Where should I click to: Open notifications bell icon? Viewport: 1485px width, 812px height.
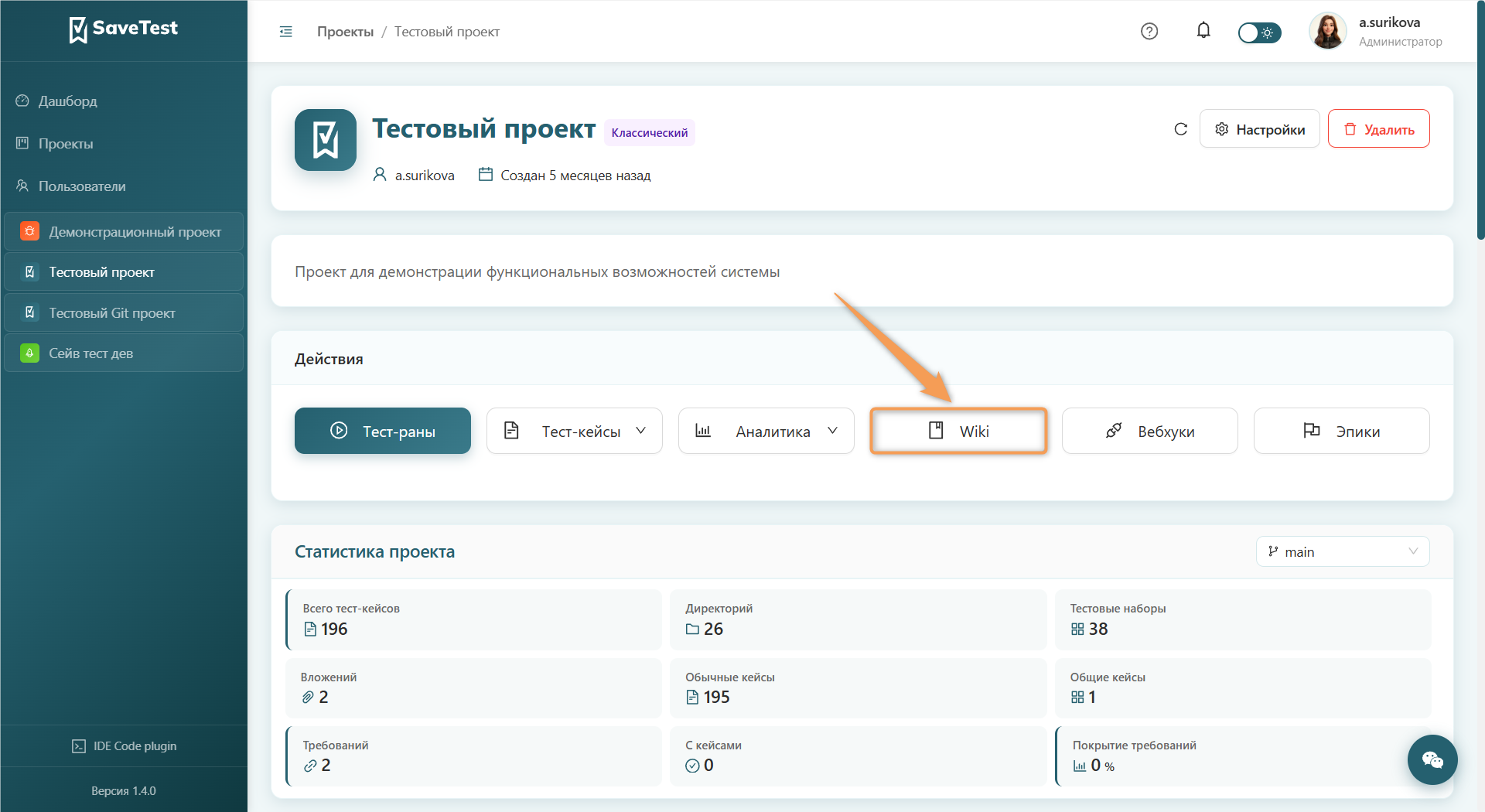point(1203,31)
